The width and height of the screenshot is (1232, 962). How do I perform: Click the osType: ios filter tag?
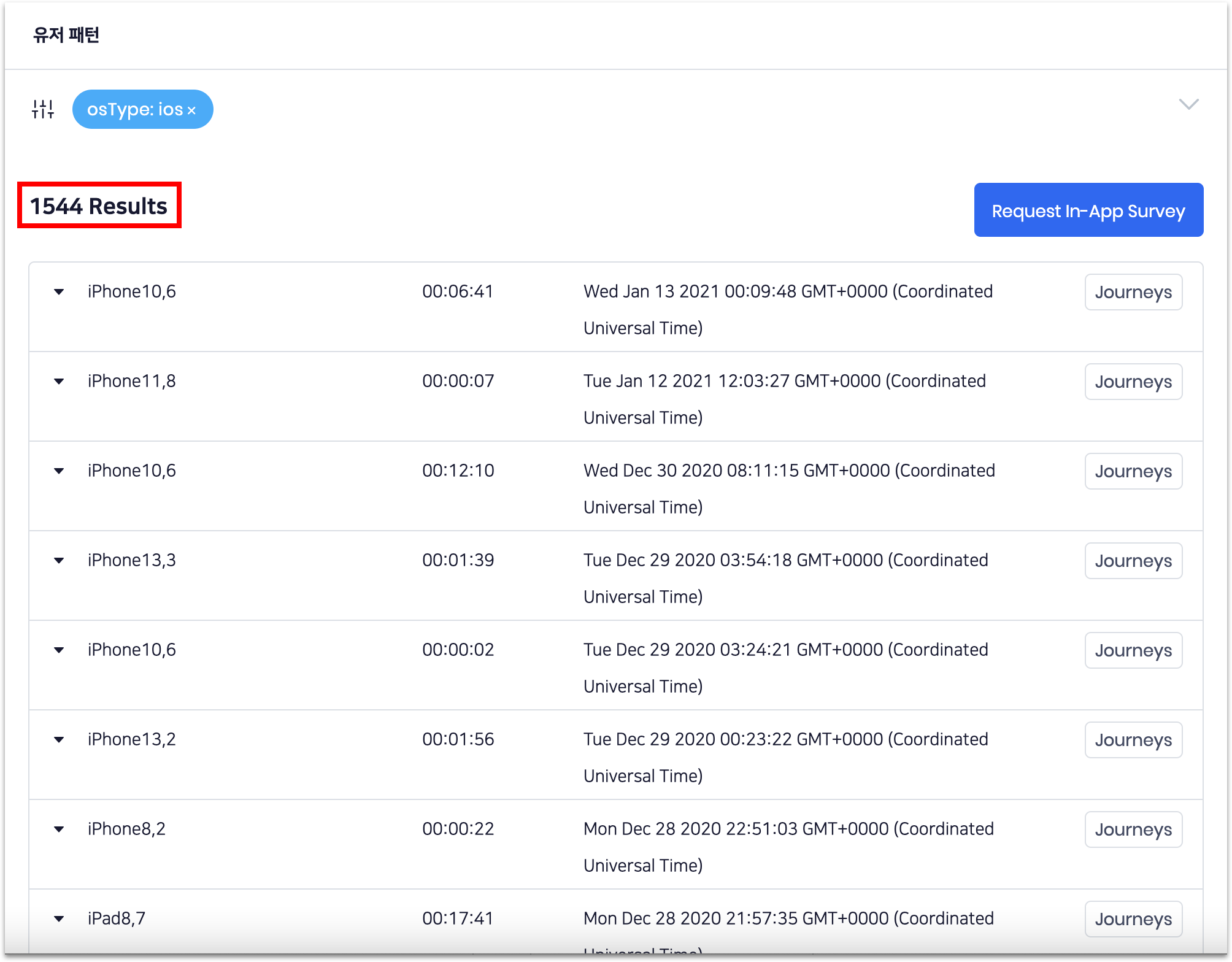point(134,109)
